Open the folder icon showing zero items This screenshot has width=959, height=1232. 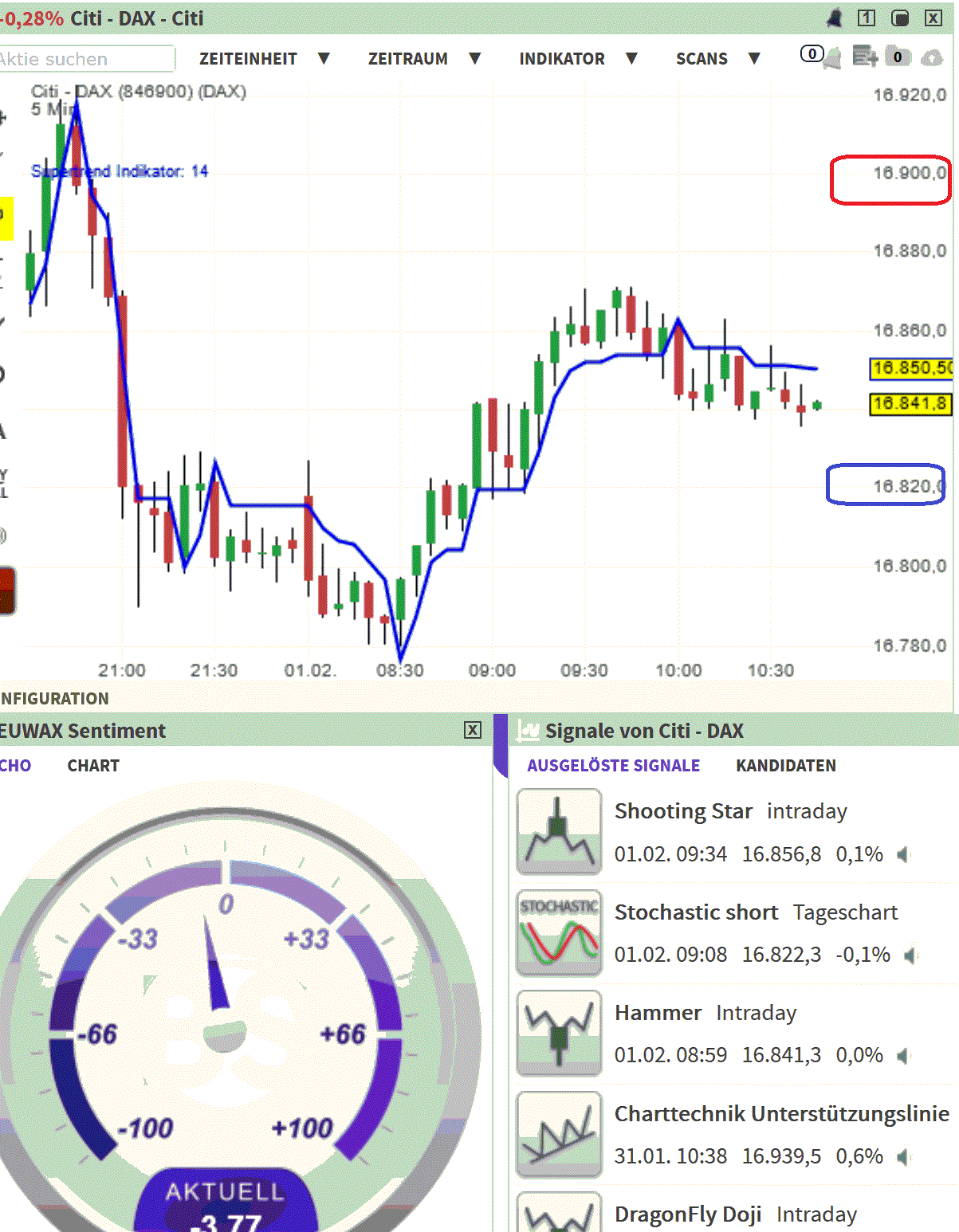click(x=898, y=56)
